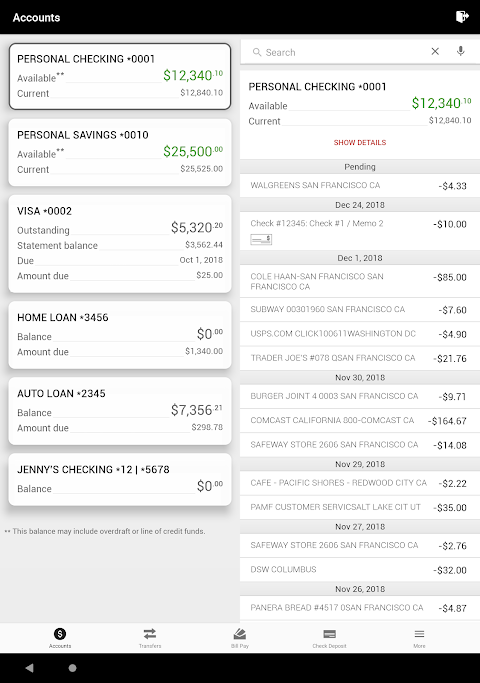Screen dimensions: 480x683
Task: Select Jenny's Checking *5678 account
Action: coord(120,480)
